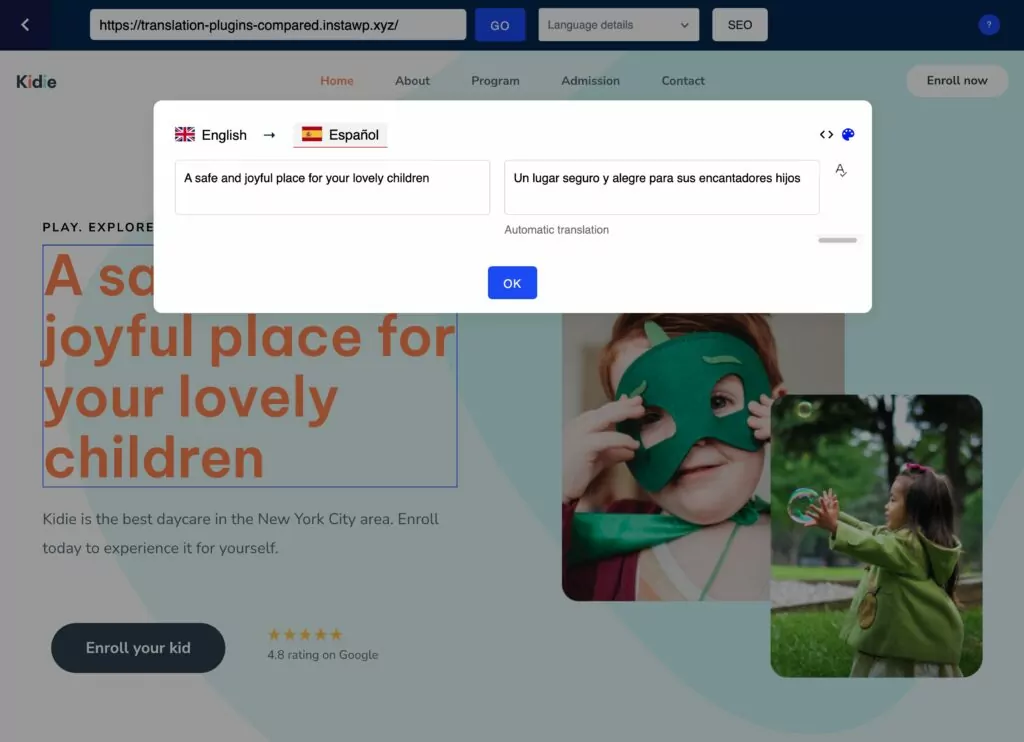
Task: Click the GO button
Action: click(500, 25)
